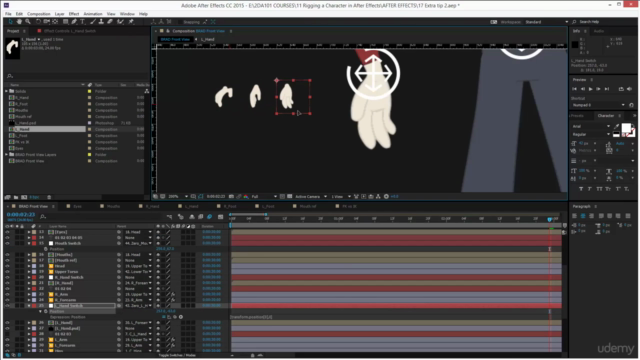Apply All Caps text style

[x=599, y=189]
